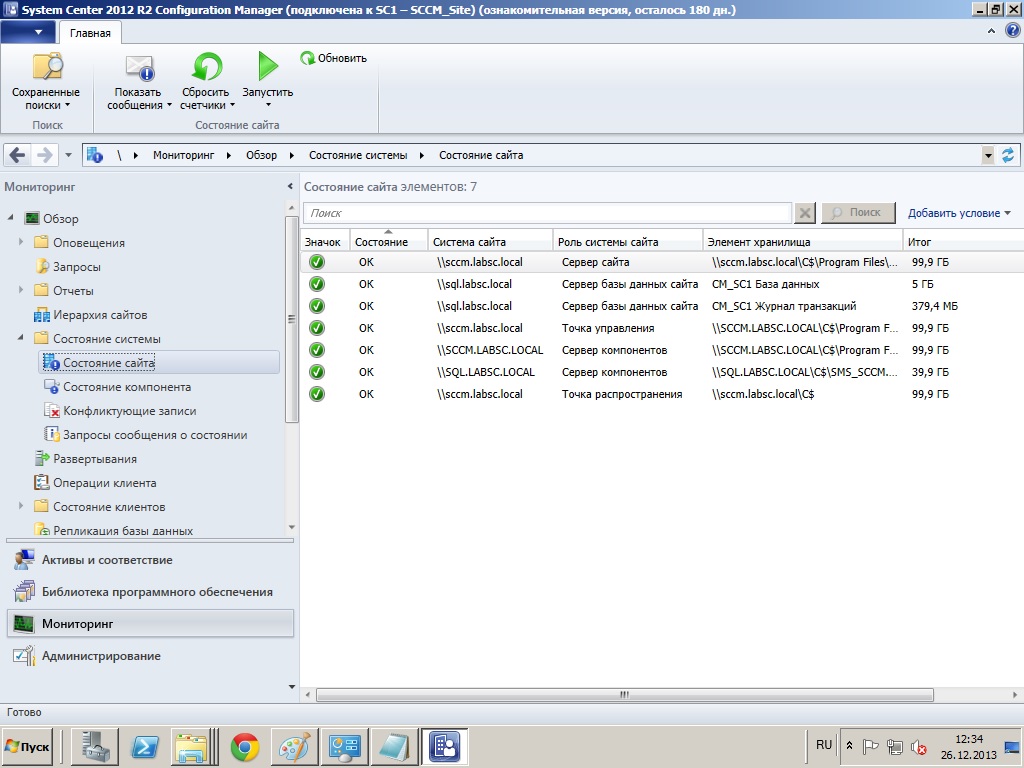Open Google Chrome from the taskbar

pos(245,746)
